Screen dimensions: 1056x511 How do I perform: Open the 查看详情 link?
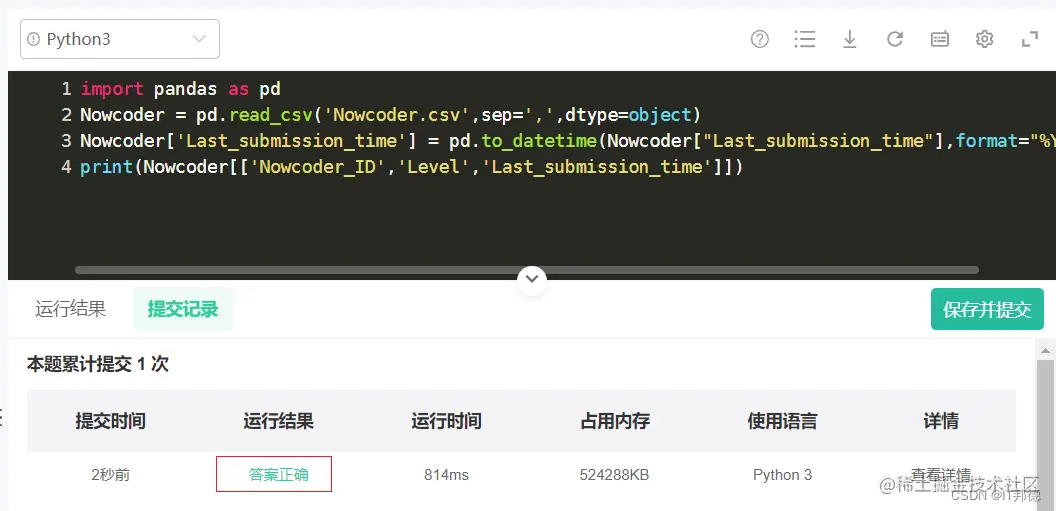point(941,473)
